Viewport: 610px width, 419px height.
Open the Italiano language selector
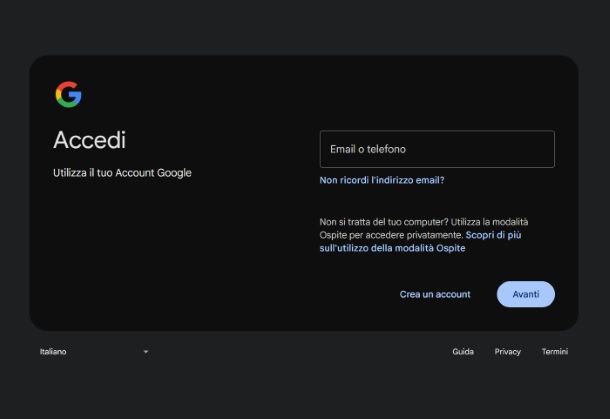tap(94, 352)
